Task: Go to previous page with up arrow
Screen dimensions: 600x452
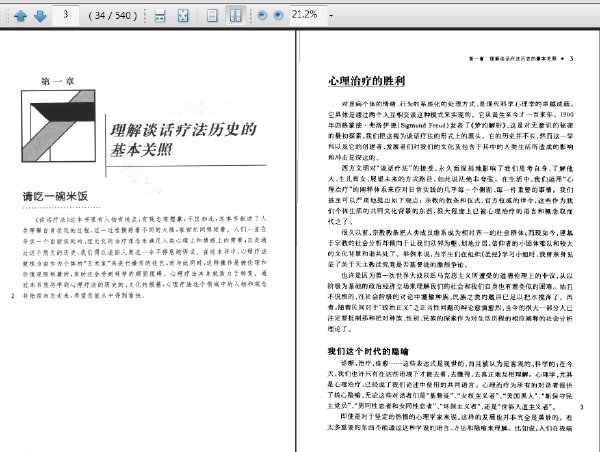Action: tap(20, 16)
